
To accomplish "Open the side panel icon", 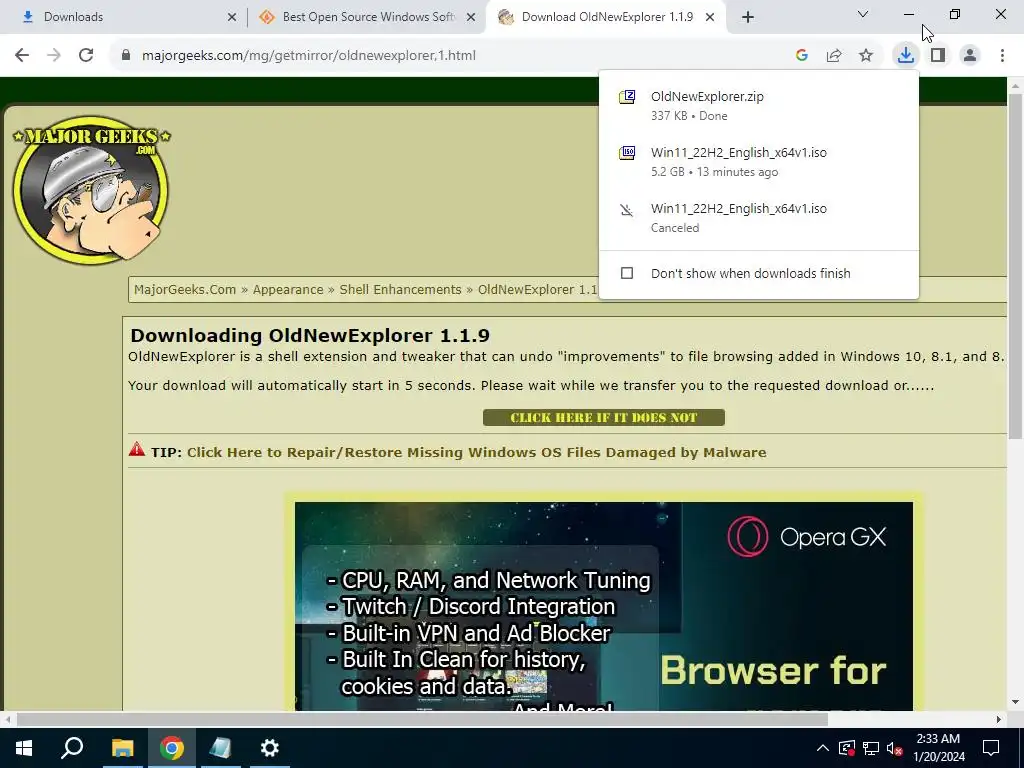I will (938, 56).
